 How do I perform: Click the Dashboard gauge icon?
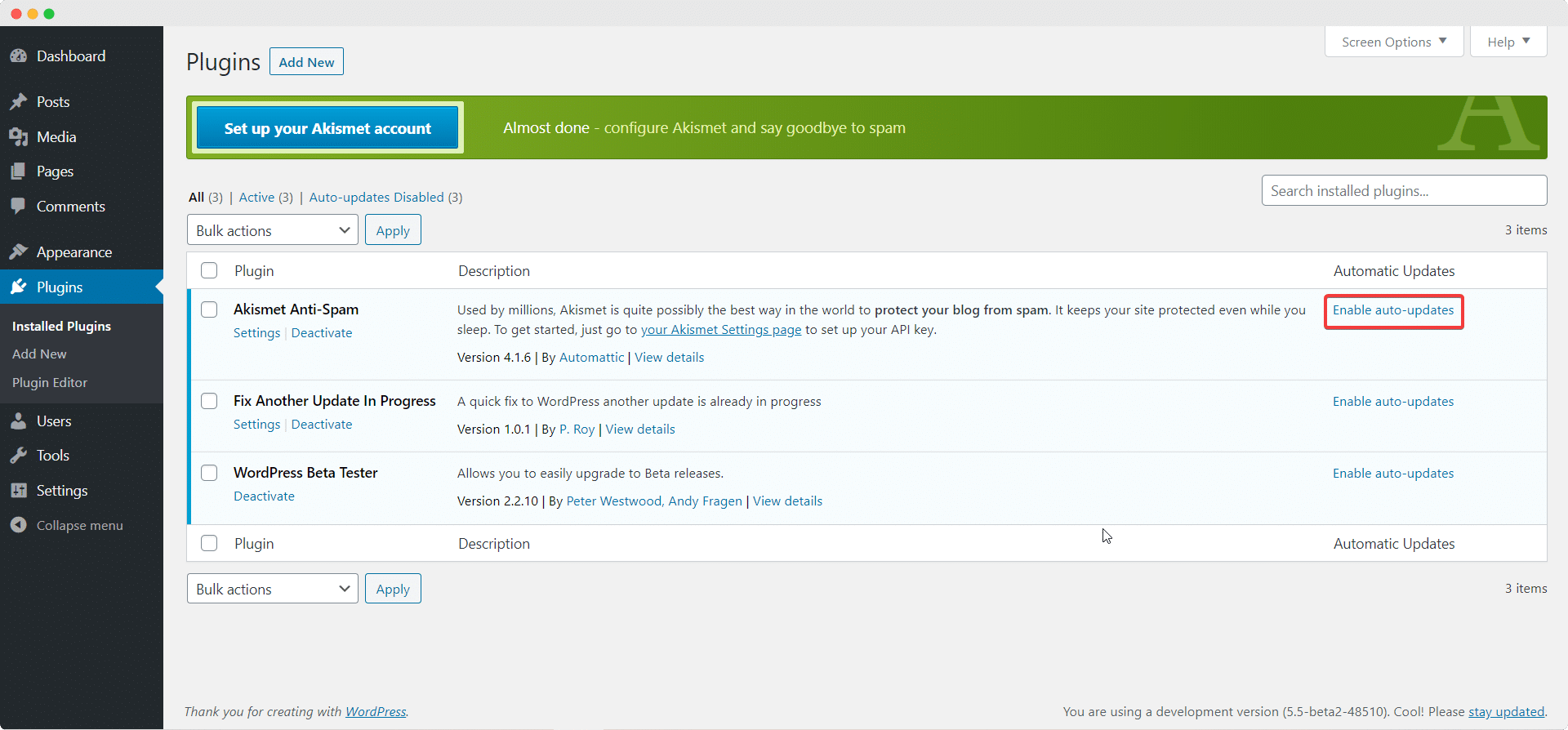click(x=18, y=56)
